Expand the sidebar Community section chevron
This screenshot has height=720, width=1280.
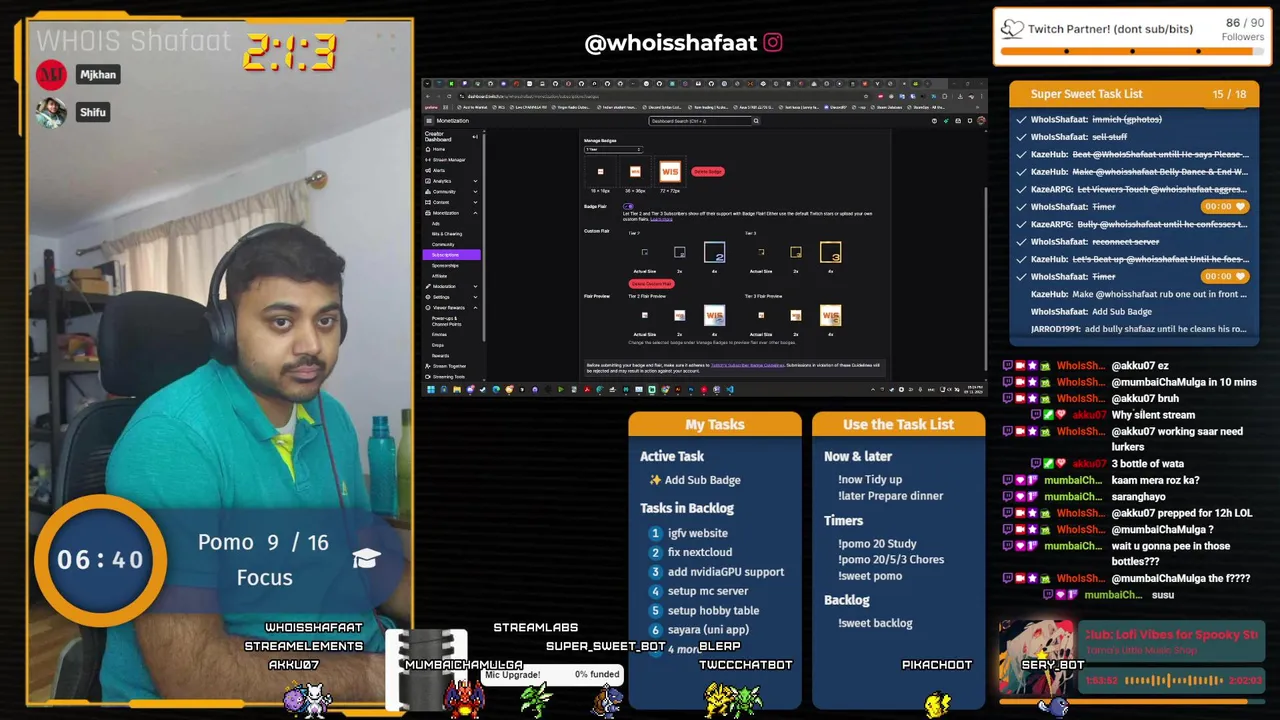(x=475, y=192)
